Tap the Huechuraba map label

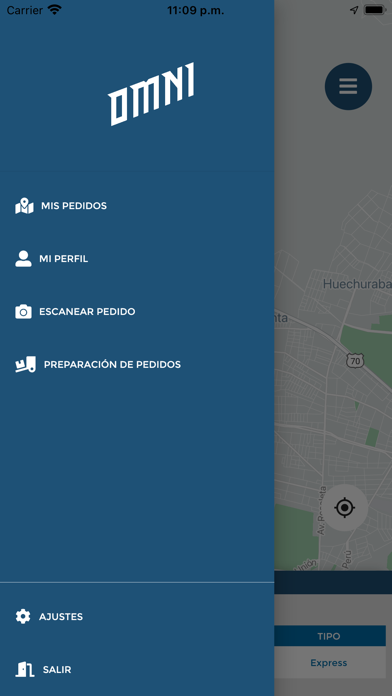(357, 284)
